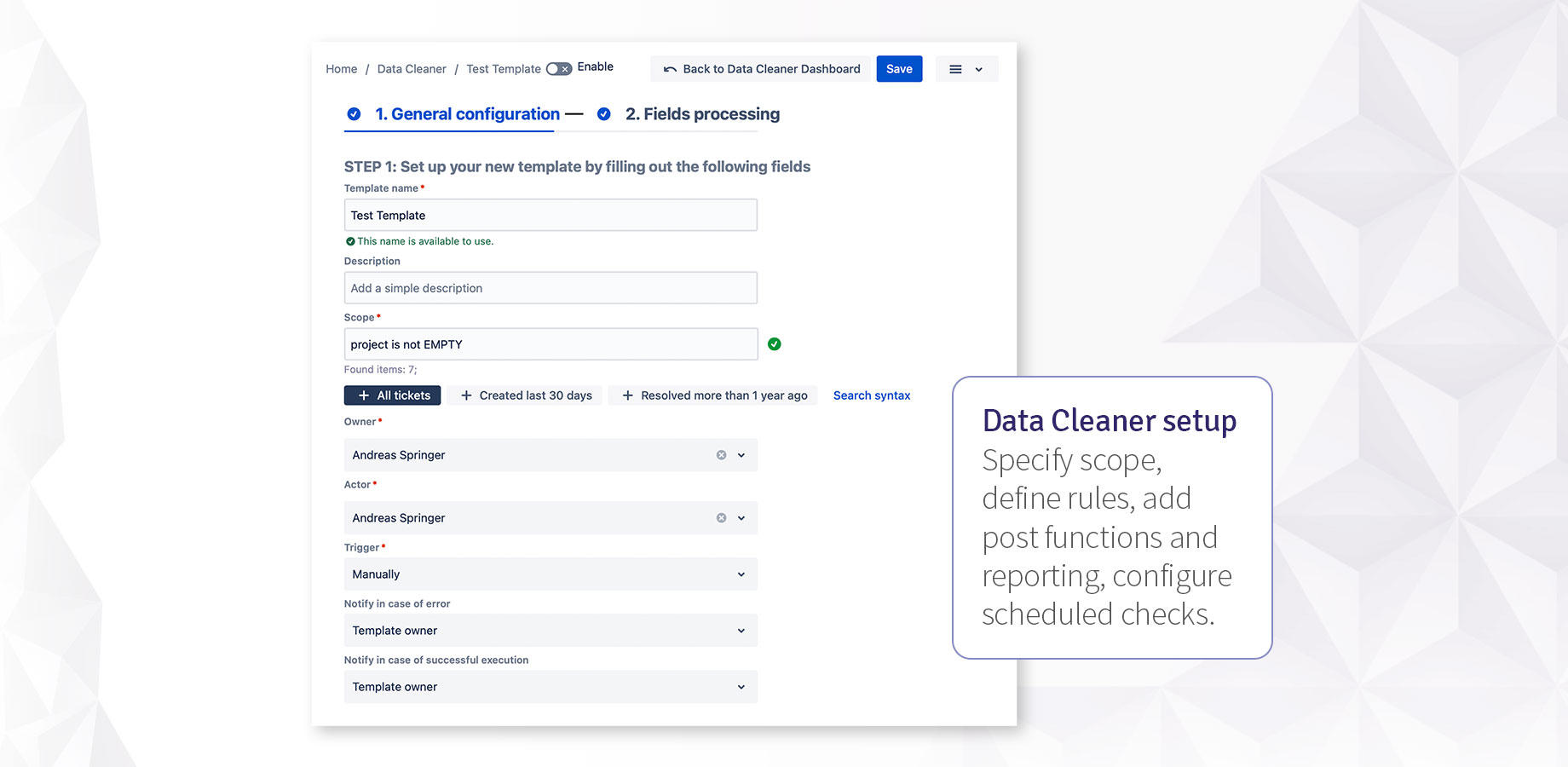Apply Created last 30 days filter
Viewport: 1568px width, 767px height.
[526, 395]
